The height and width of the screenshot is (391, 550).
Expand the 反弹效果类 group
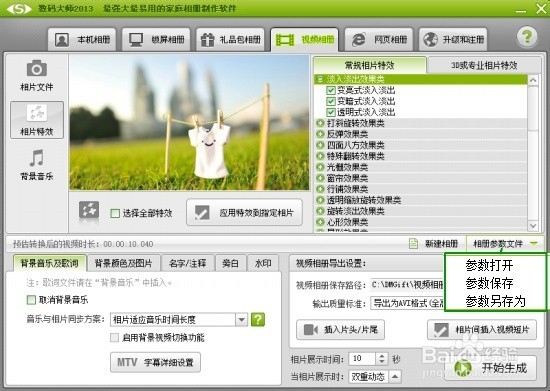click(320, 134)
